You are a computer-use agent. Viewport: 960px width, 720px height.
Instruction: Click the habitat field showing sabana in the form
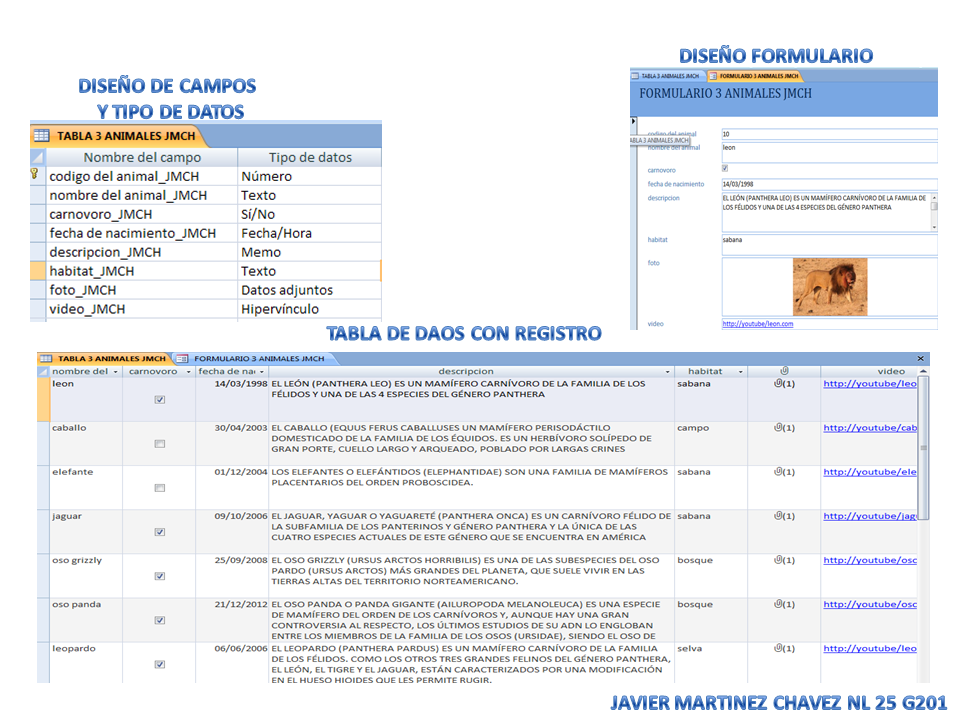click(829, 245)
